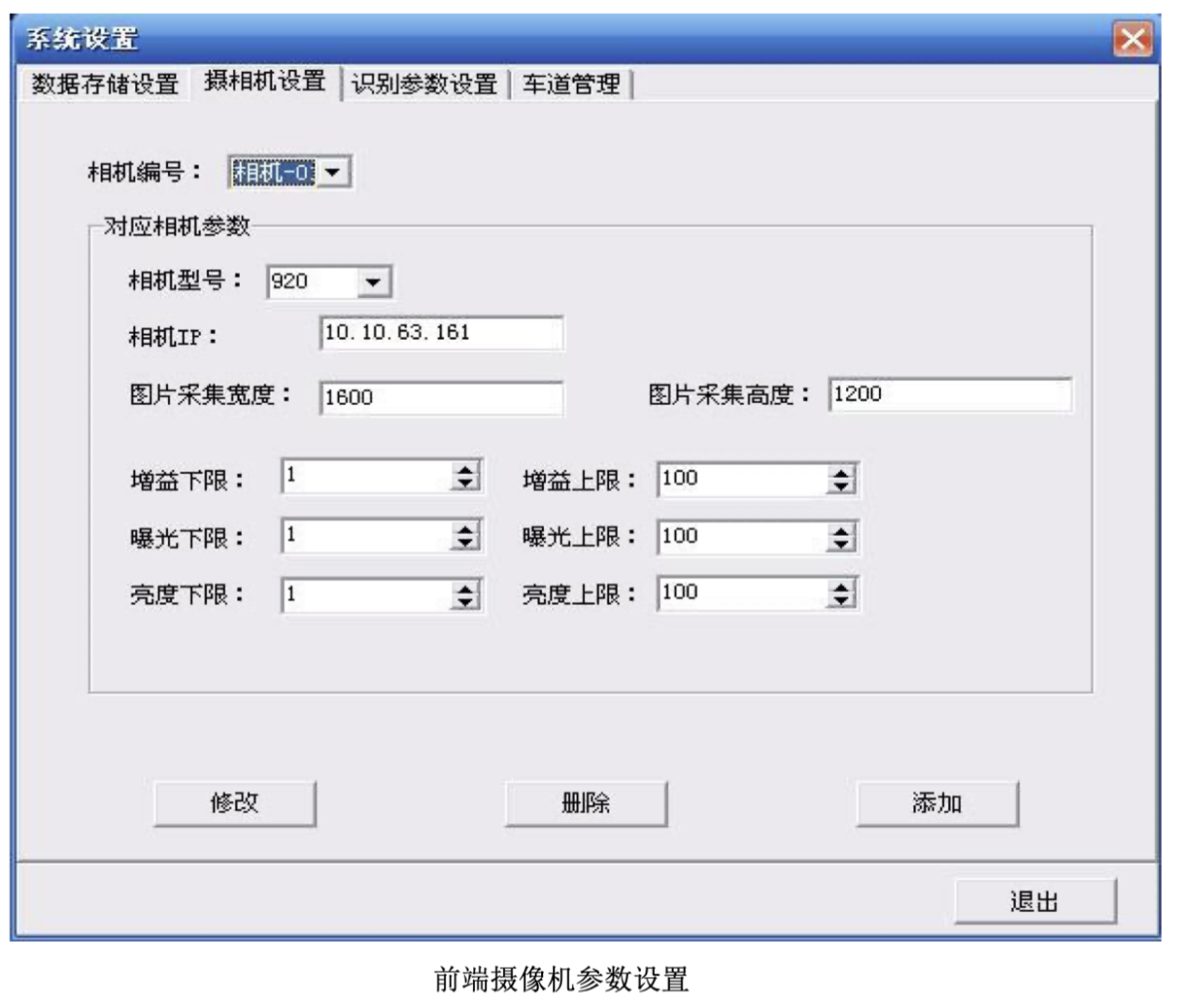Click the 图片采集高度 field showing 1200
1184x1008 pixels.
click(x=949, y=395)
